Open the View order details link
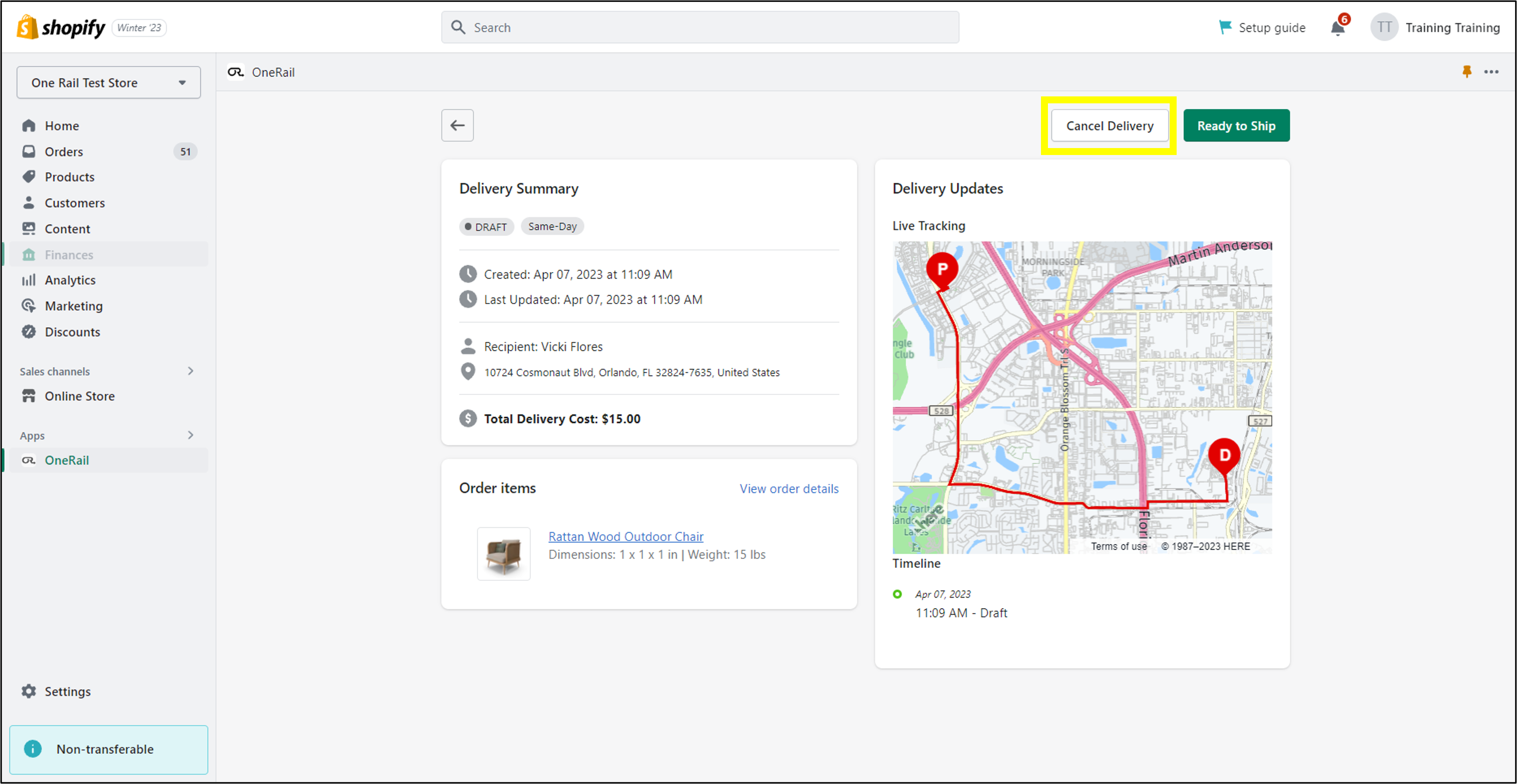This screenshot has width=1517, height=784. 789,488
